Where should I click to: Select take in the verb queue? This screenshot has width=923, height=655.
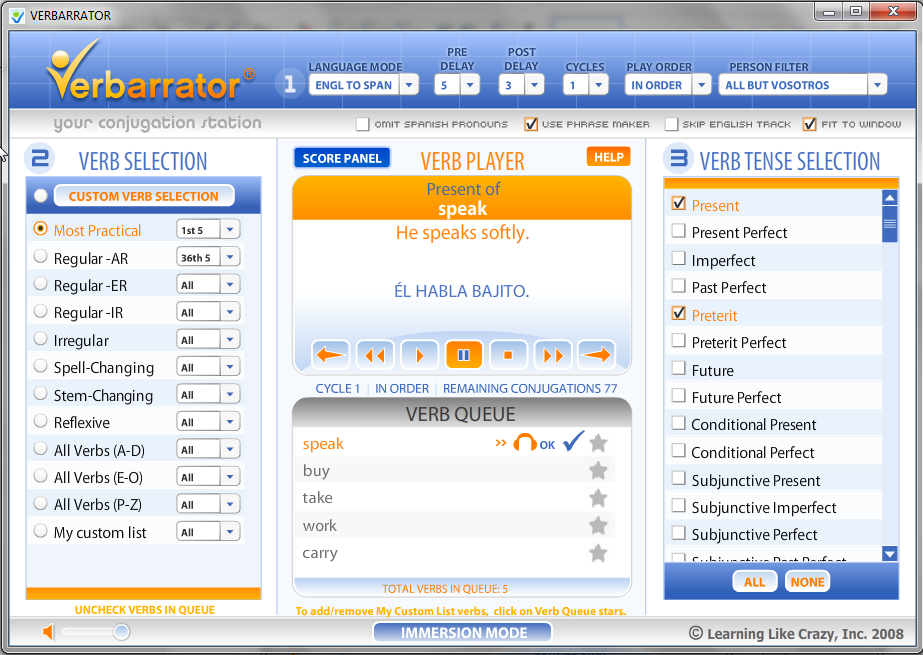pyautogui.click(x=317, y=498)
